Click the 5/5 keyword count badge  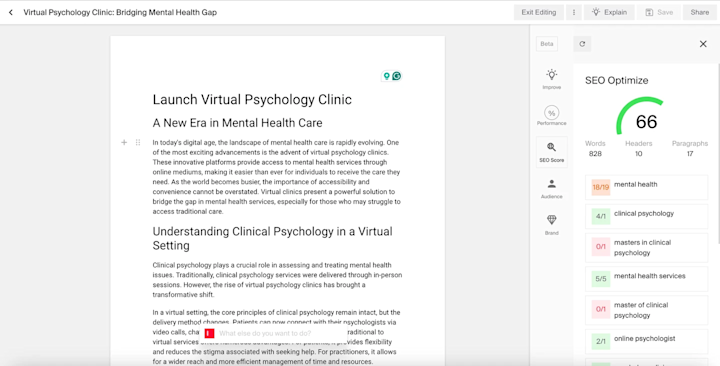click(x=601, y=279)
